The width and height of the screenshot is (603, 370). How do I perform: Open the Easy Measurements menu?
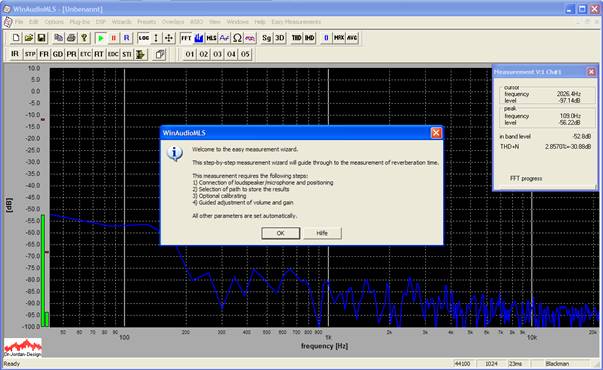[296, 22]
